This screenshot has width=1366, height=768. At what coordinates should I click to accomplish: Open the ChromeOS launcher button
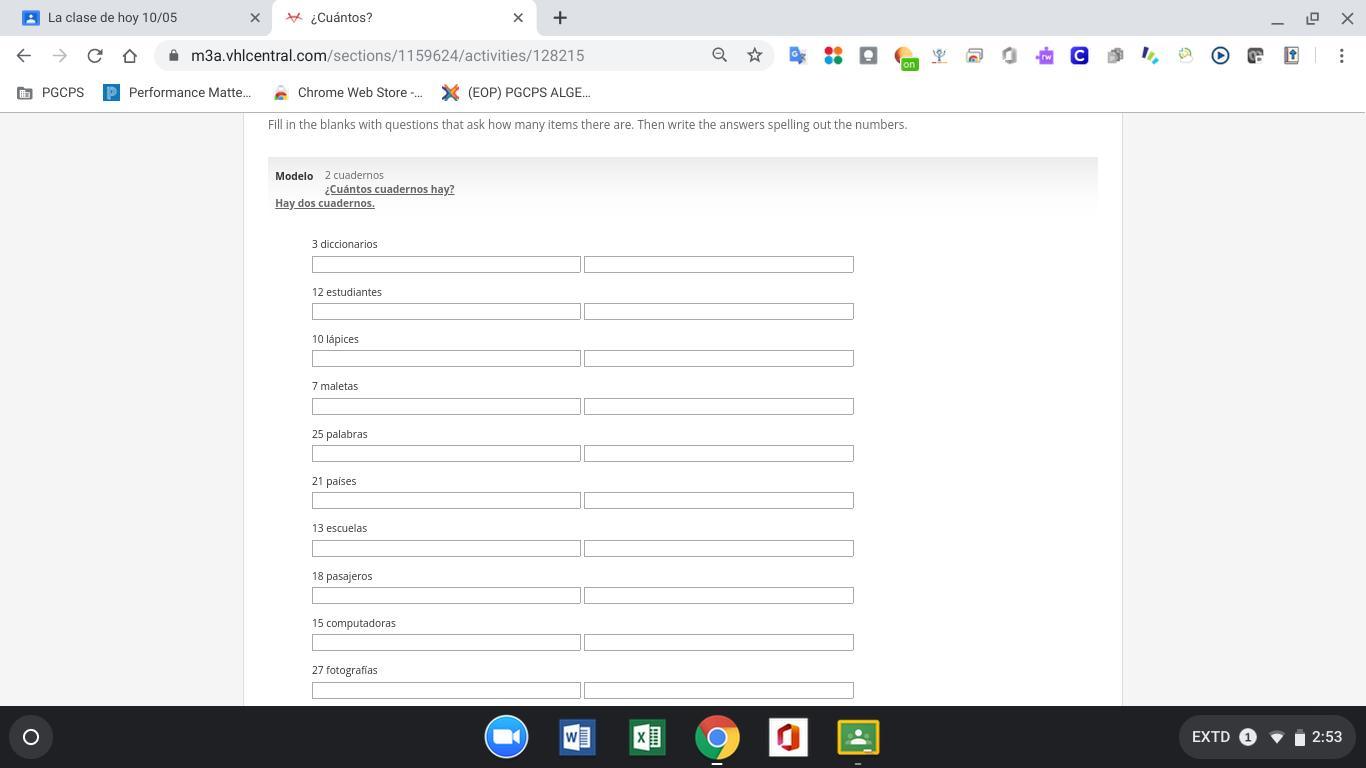point(31,737)
